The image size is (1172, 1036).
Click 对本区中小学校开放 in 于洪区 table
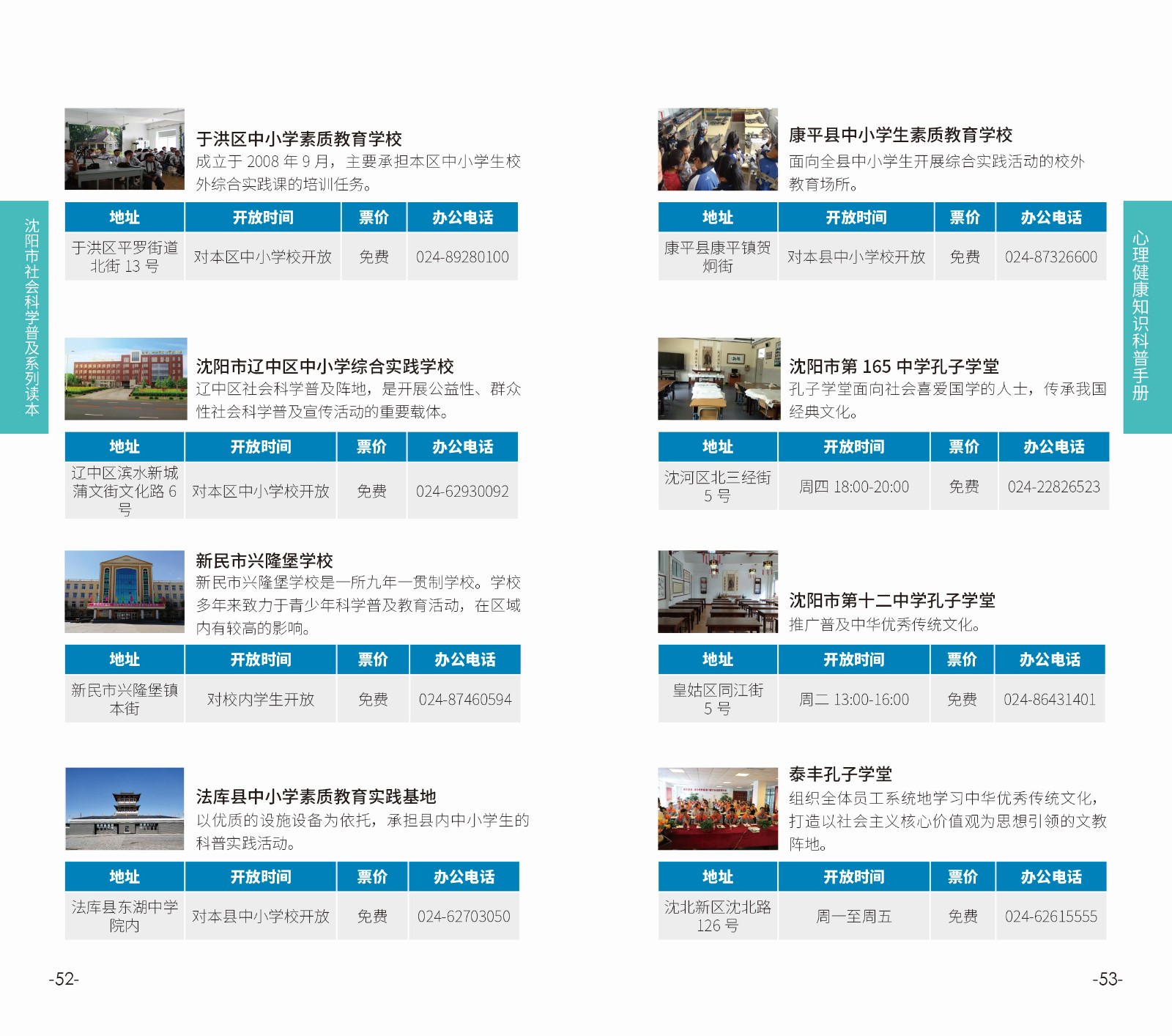point(263,257)
